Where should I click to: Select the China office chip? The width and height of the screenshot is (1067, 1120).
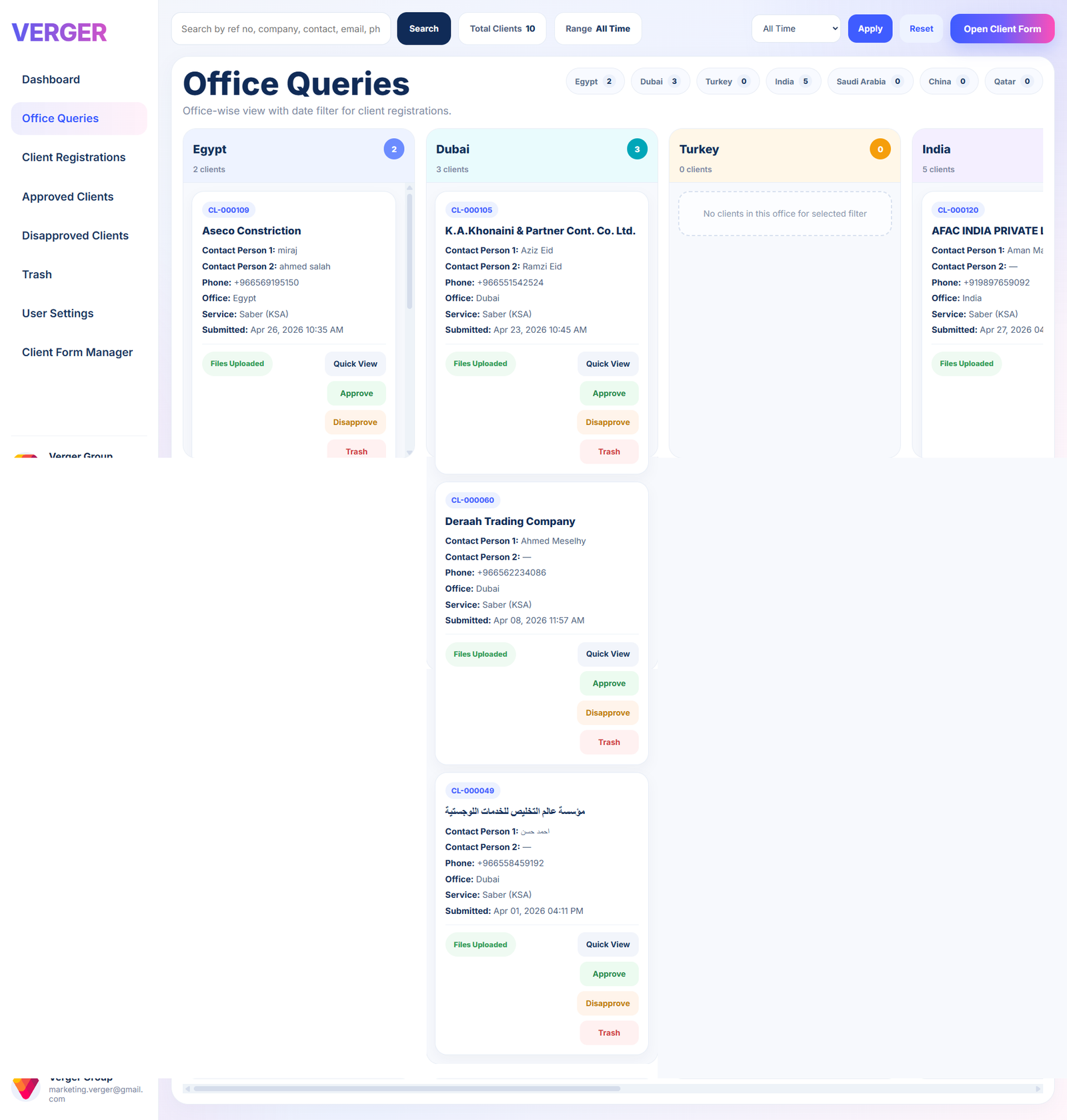click(948, 81)
